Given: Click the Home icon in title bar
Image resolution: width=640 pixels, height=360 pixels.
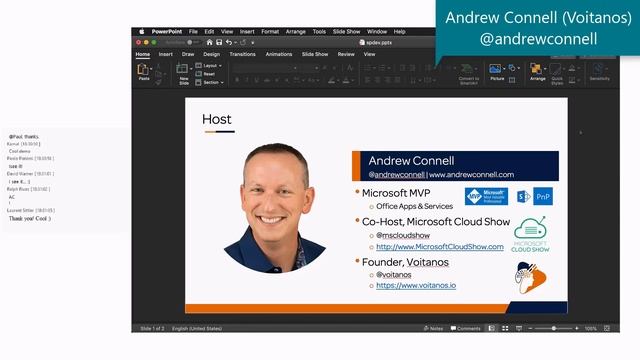Looking at the screenshot, I should point(209,42).
